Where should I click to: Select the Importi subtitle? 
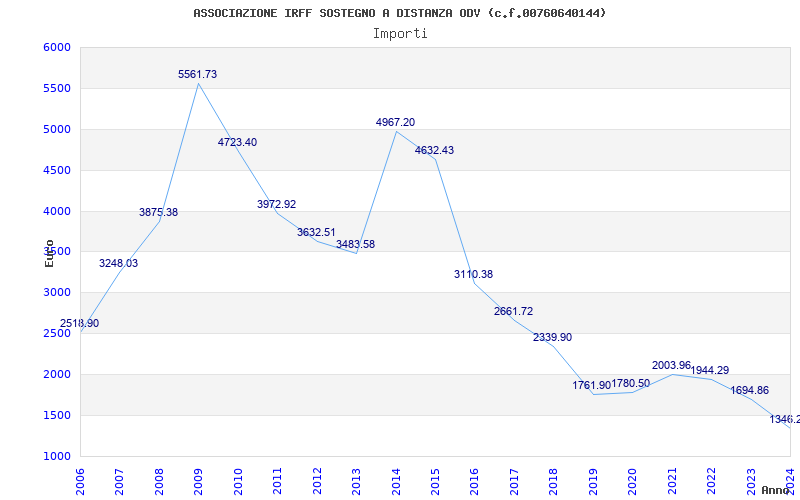coord(400,34)
